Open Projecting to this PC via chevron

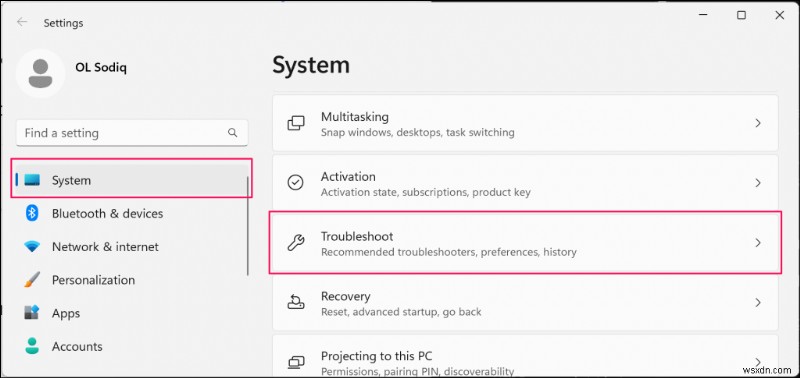pos(758,362)
